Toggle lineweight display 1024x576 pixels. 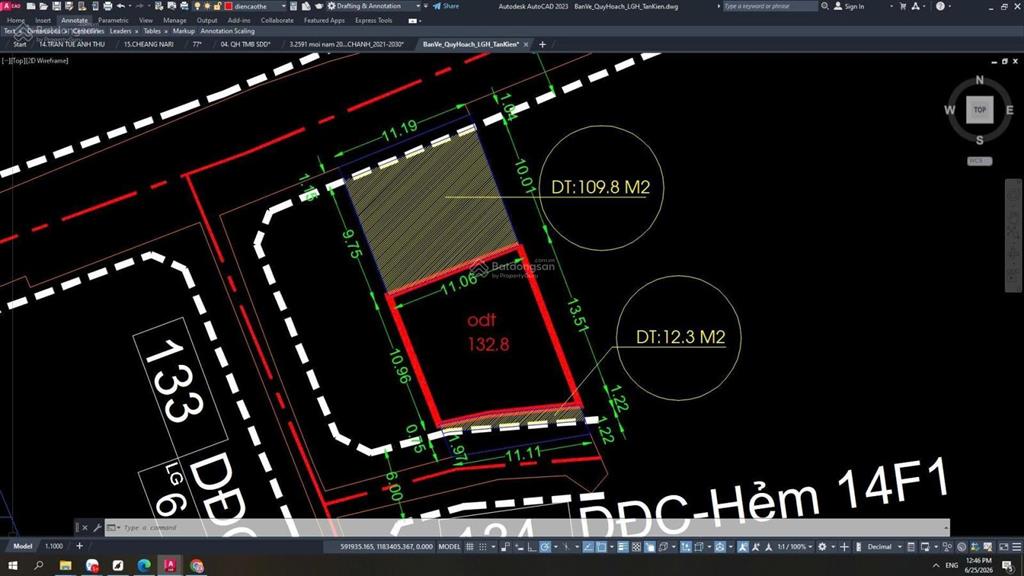622,547
